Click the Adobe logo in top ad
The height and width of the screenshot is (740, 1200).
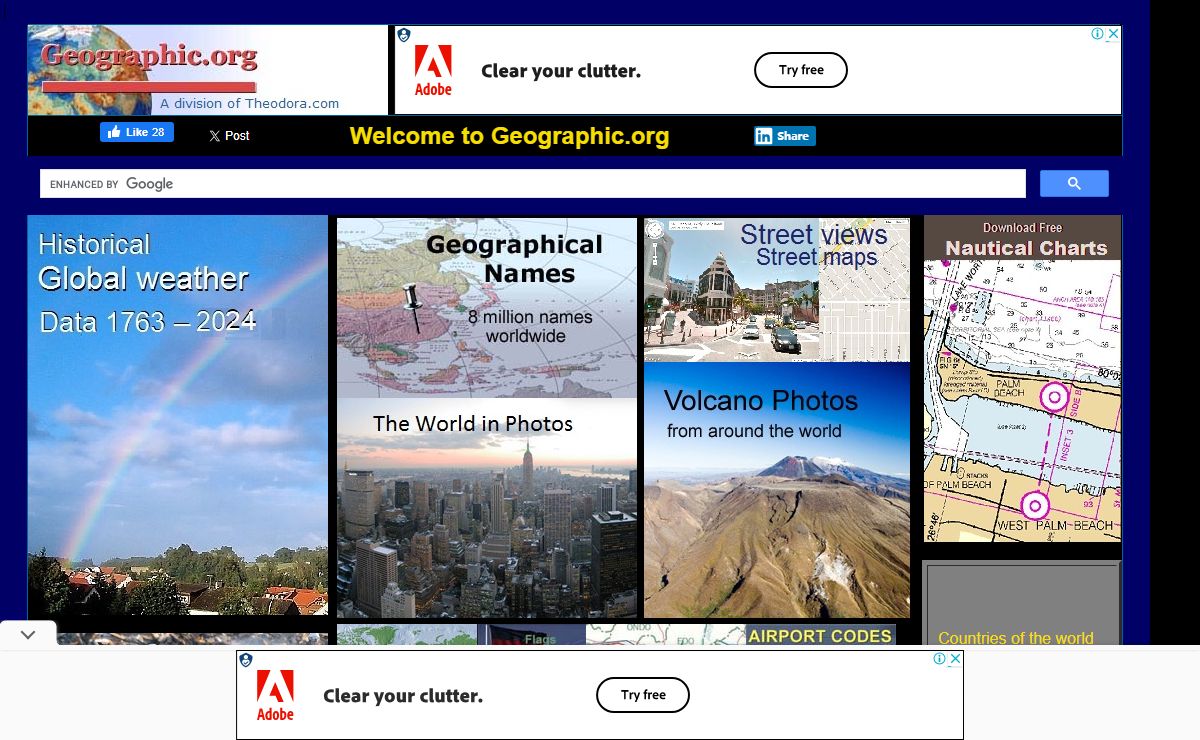[433, 70]
